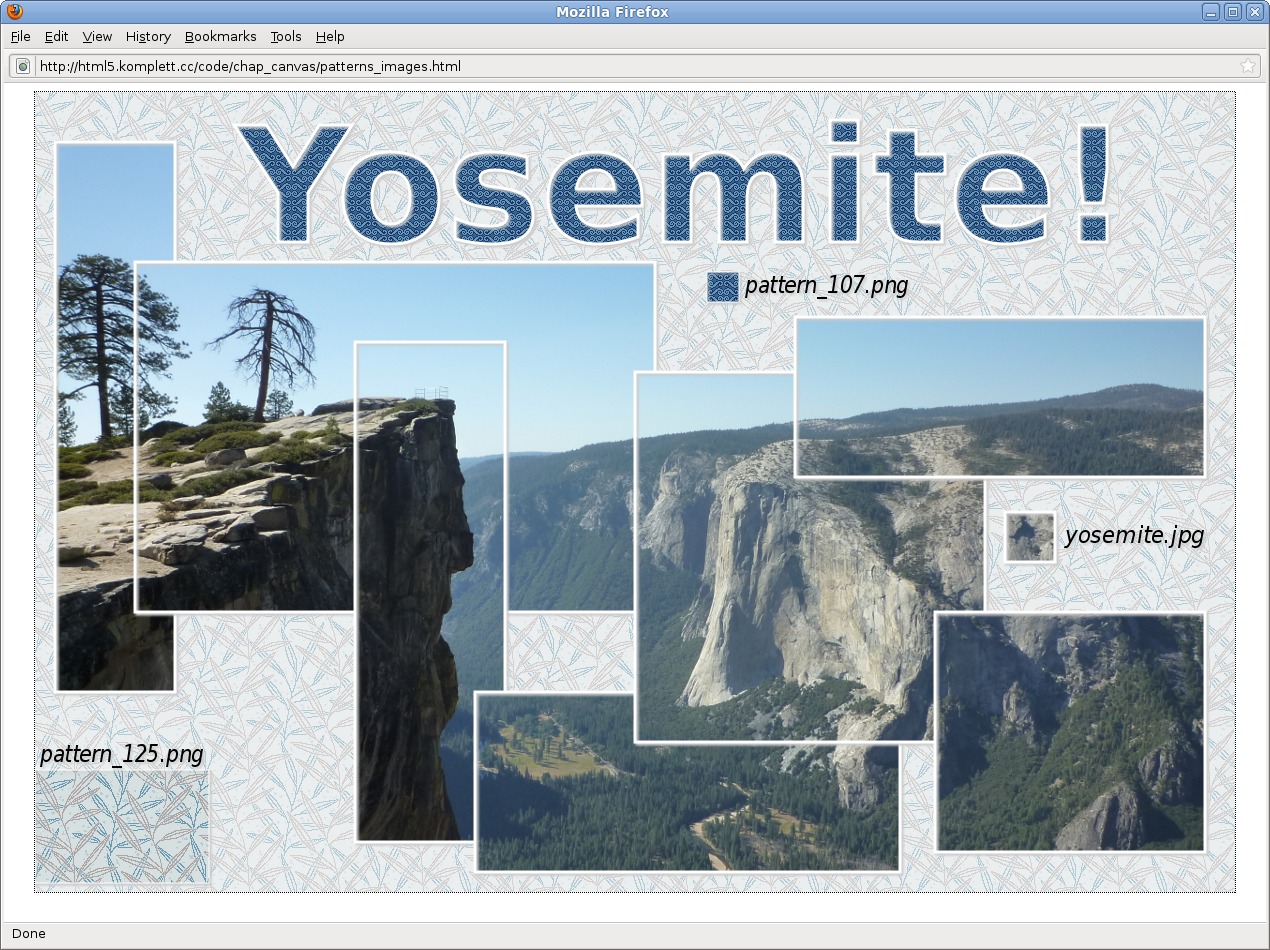Click the Firefox logo in title bar
1270x950 pixels.
point(14,12)
